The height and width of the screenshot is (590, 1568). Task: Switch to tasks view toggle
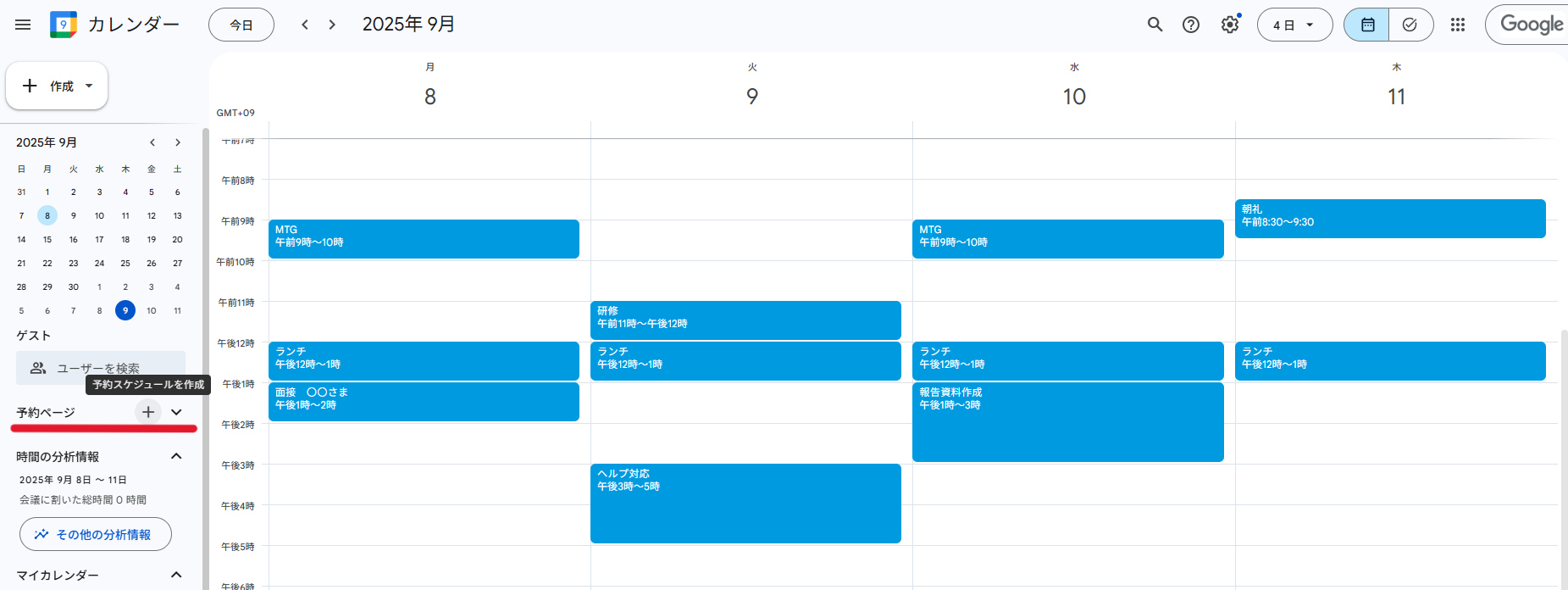1410,25
